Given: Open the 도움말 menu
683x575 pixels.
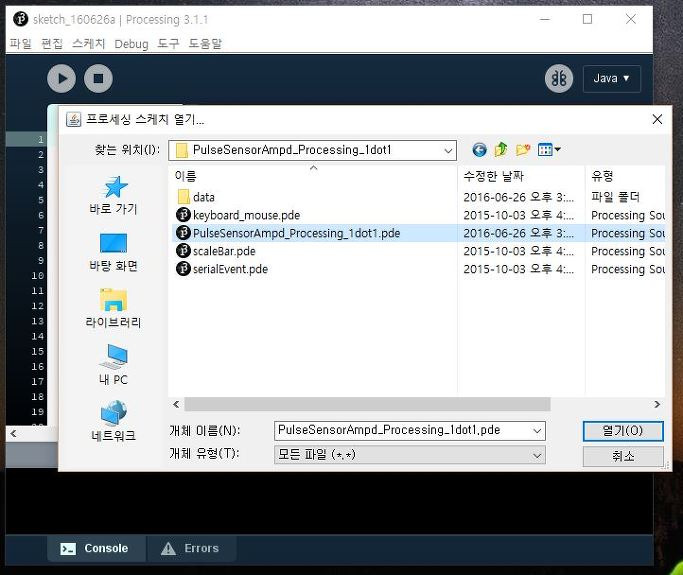Looking at the screenshot, I should [205, 44].
